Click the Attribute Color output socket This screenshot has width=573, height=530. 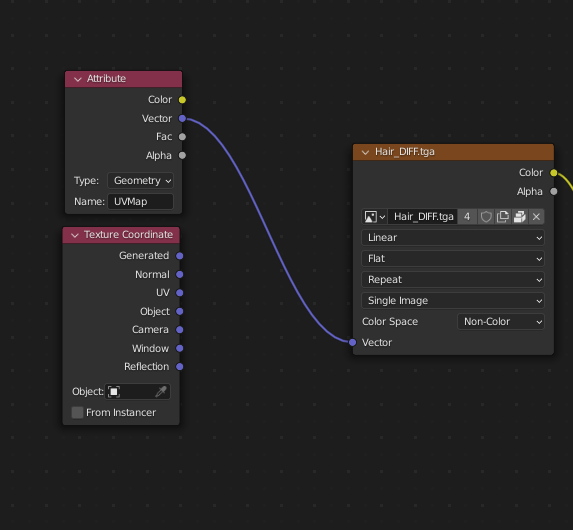pos(182,99)
